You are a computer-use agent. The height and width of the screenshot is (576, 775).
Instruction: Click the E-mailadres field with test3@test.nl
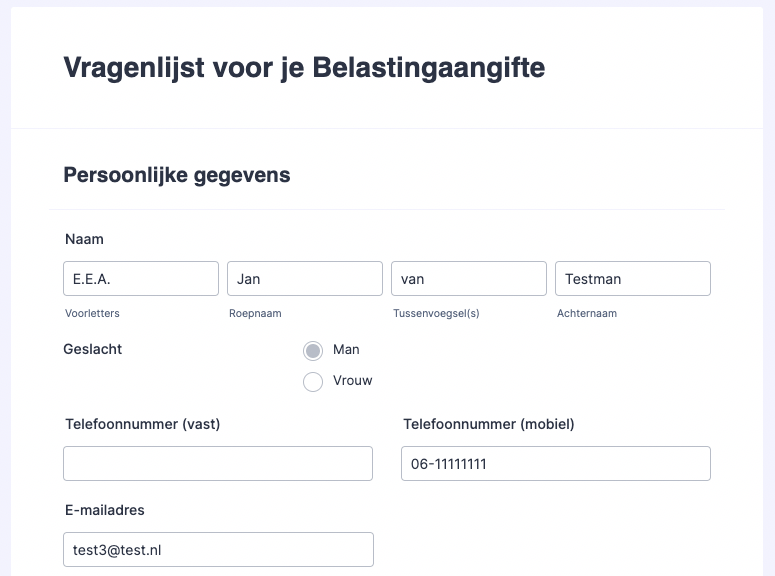point(218,549)
